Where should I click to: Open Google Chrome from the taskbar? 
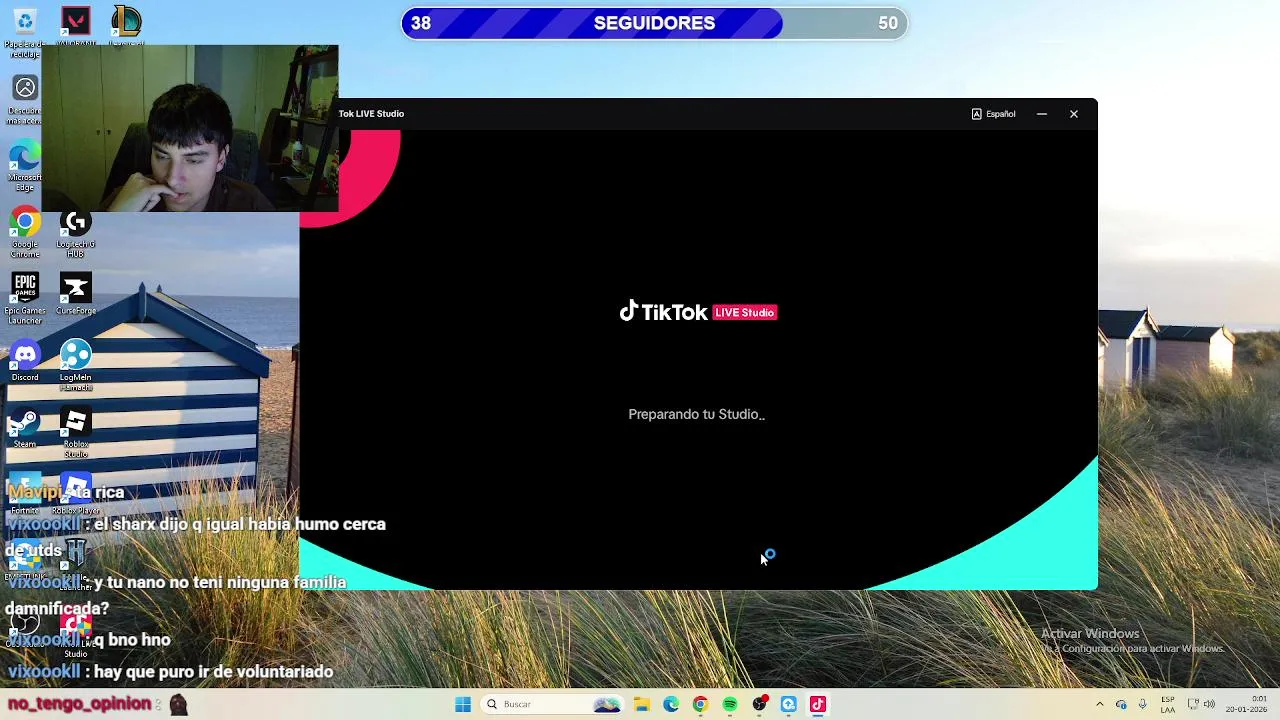pyautogui.click(x=700, y=704)
